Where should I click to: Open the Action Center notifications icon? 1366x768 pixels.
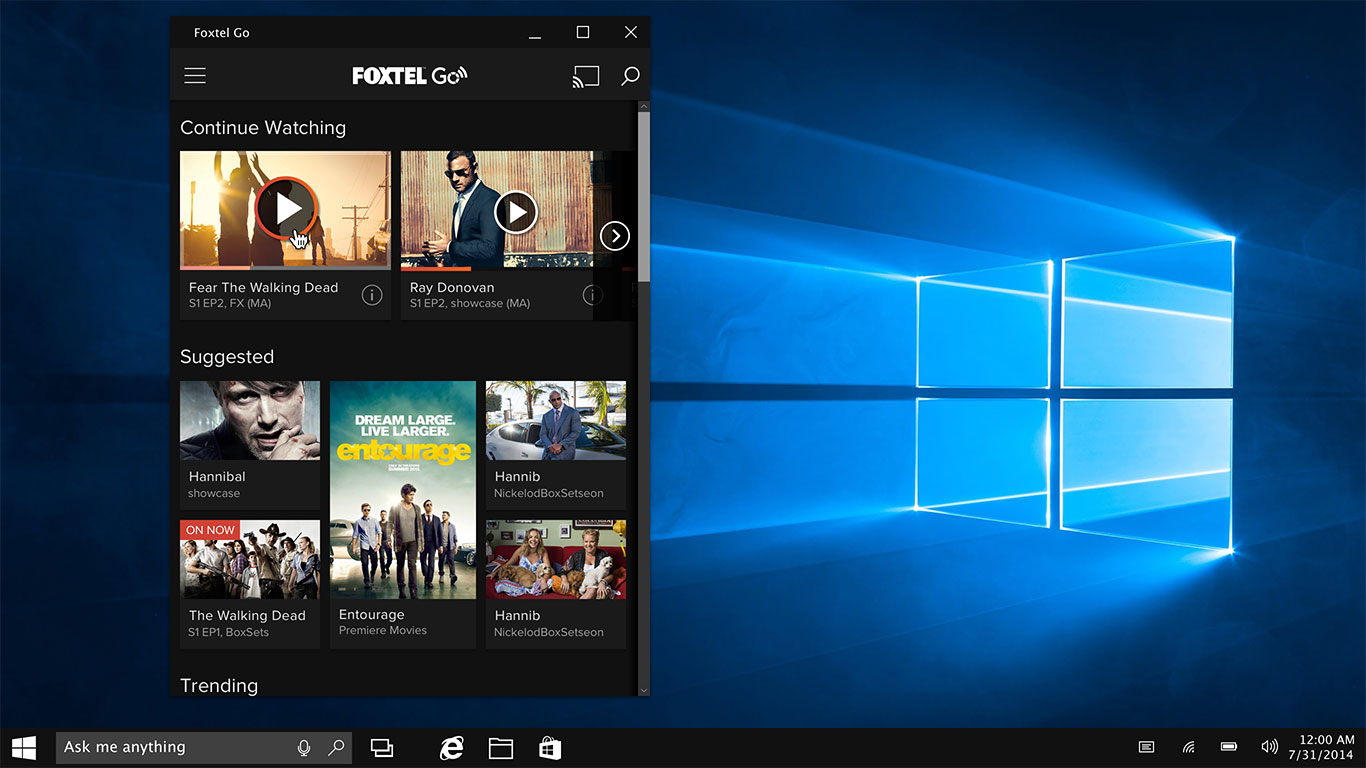(1147, 747)
